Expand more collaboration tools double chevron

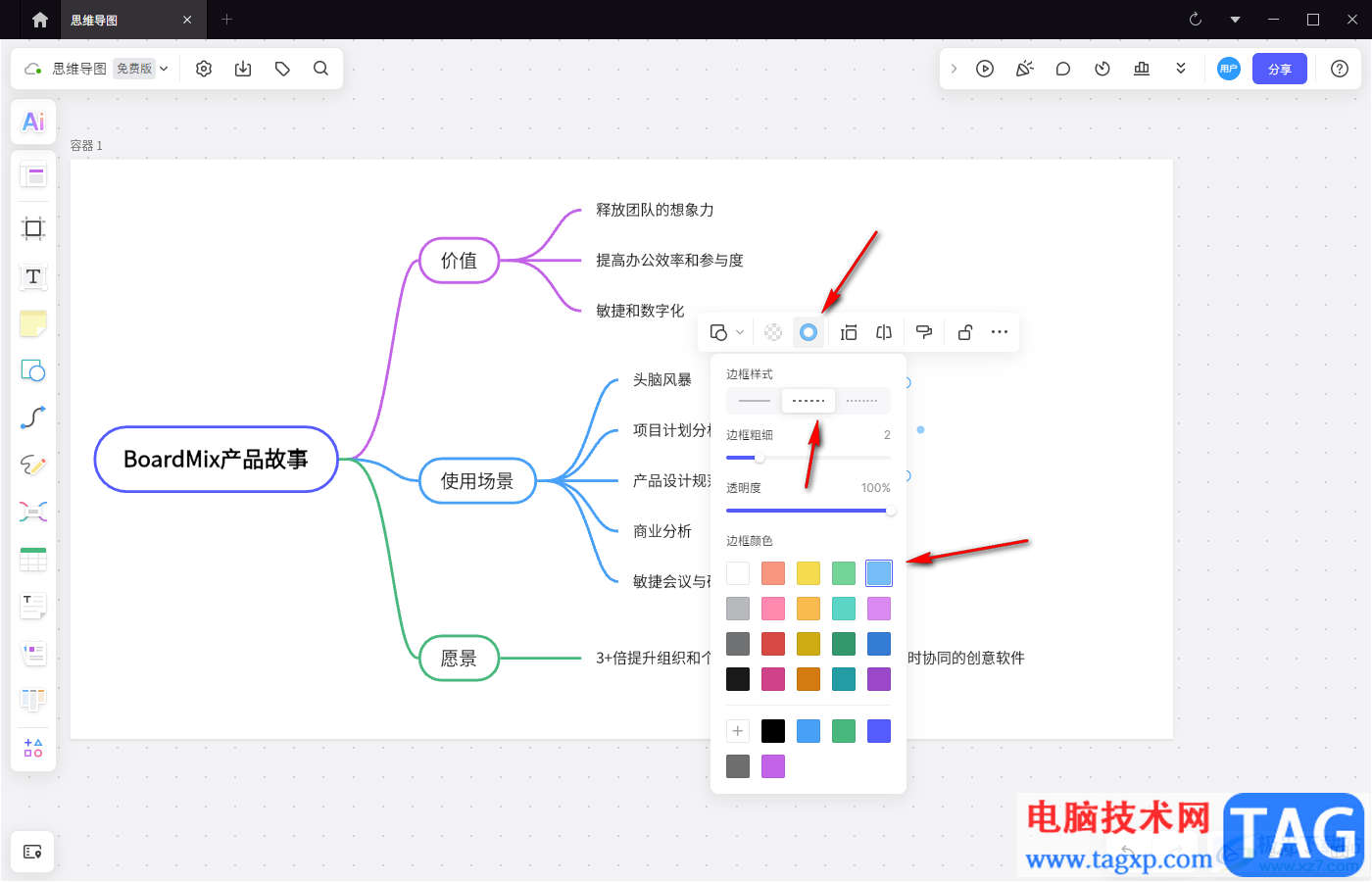1181,69
